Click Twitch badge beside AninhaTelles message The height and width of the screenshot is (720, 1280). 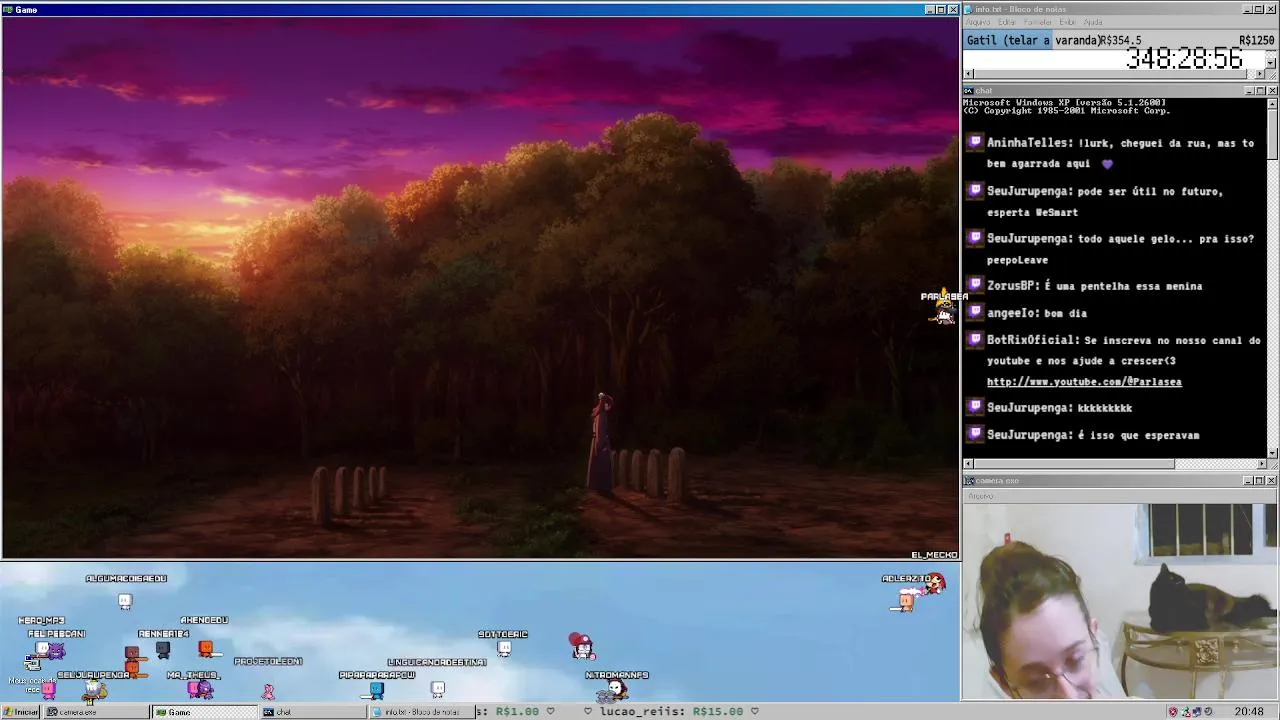point(976,143)
